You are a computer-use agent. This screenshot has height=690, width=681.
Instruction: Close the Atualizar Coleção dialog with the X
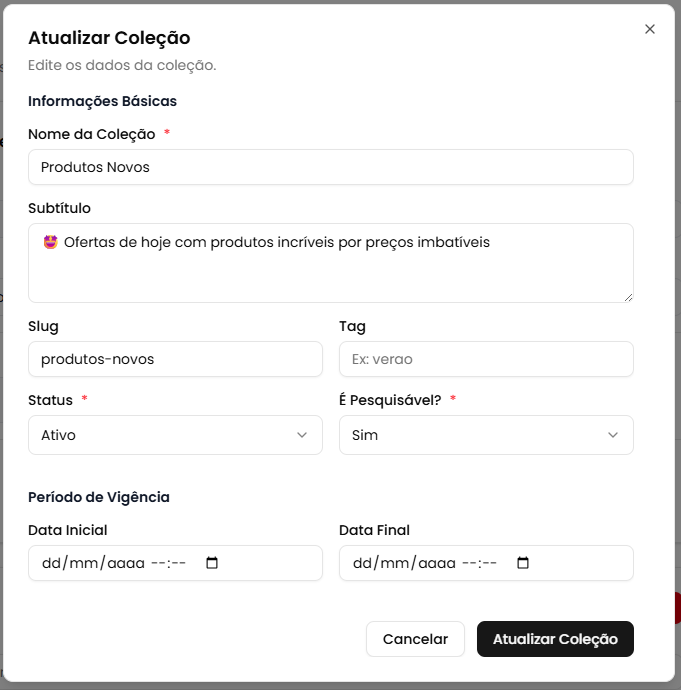click(650, 29)
